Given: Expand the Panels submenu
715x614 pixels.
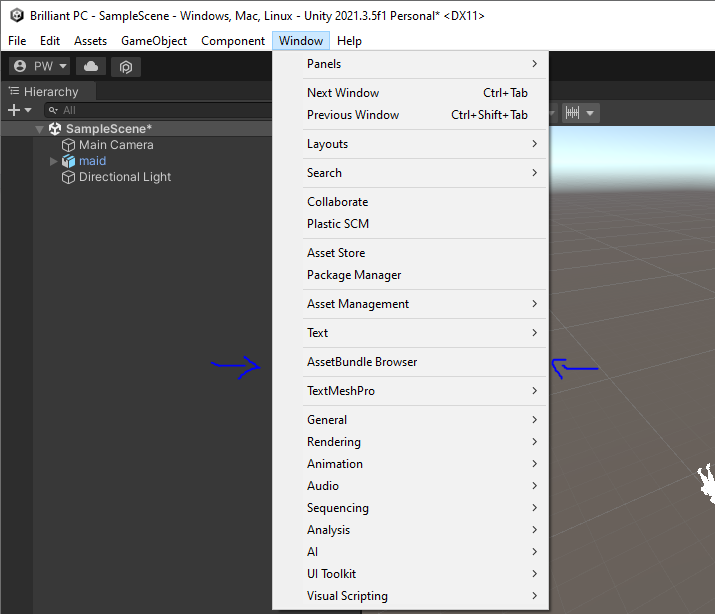Looking at the screenshot, I should pos(410,64).
